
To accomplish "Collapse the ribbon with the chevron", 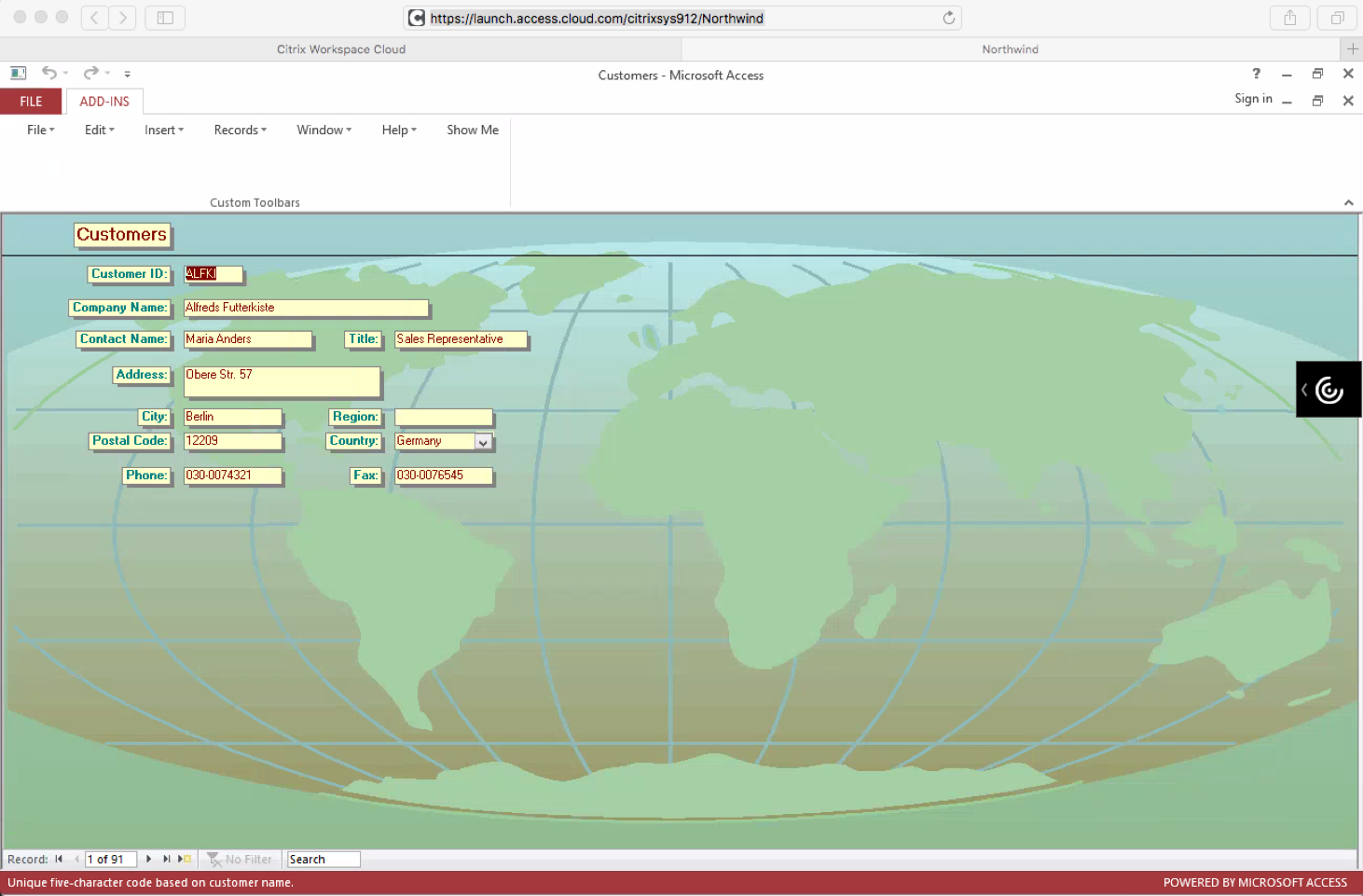I will coord(1348,202).
